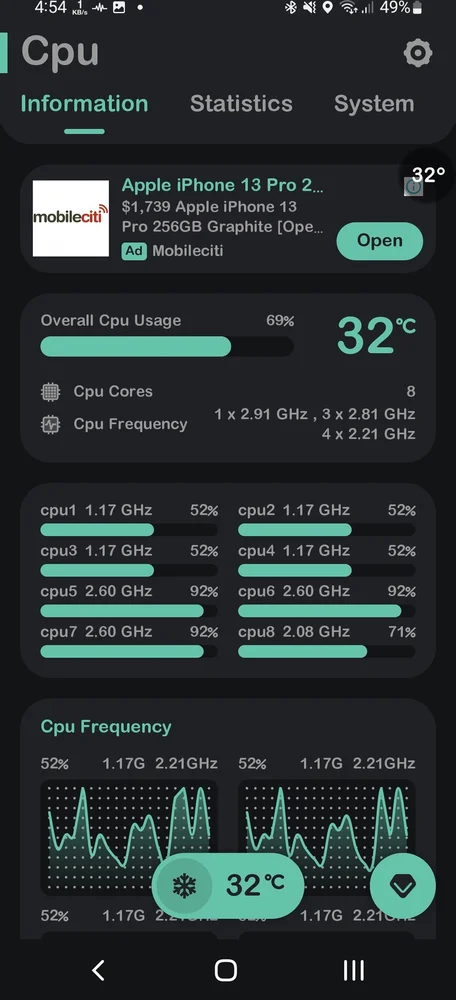Viewport: 456px width, 1000px height.
Task: Tap the Cpu Frequency waveform icon
Action: point(50,425)
